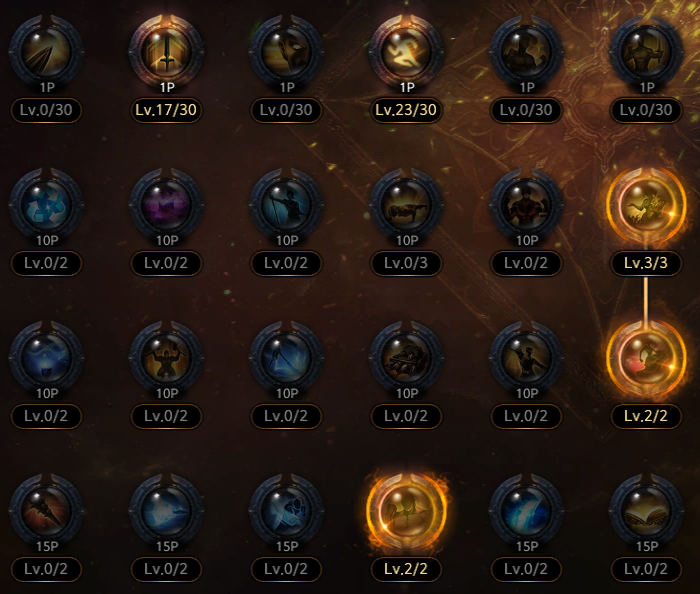
Task: Click the glowing skill orb at Lv.3/3
Action: 646,205
